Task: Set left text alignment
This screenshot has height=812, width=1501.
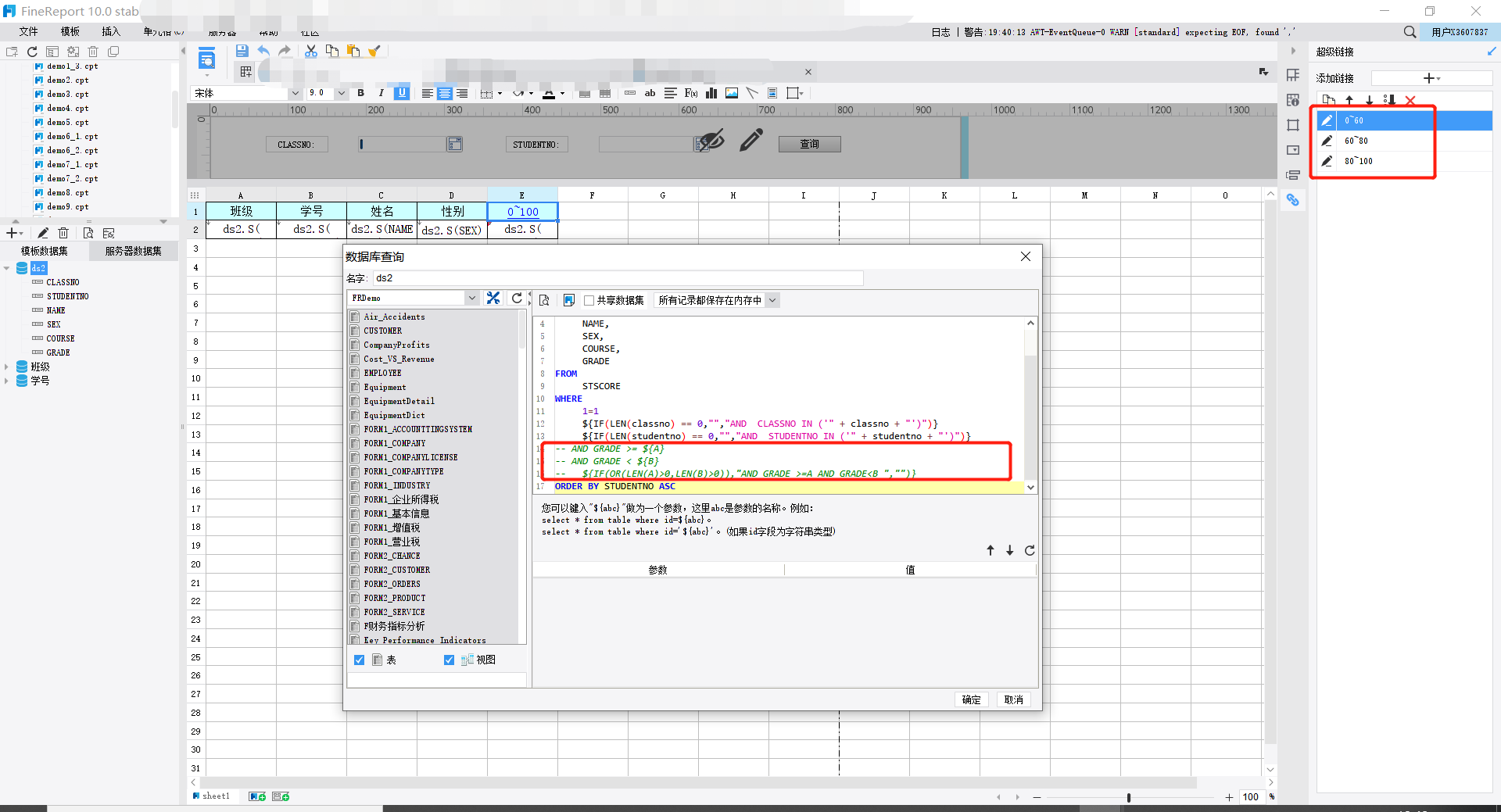Action: coord(428,93)
